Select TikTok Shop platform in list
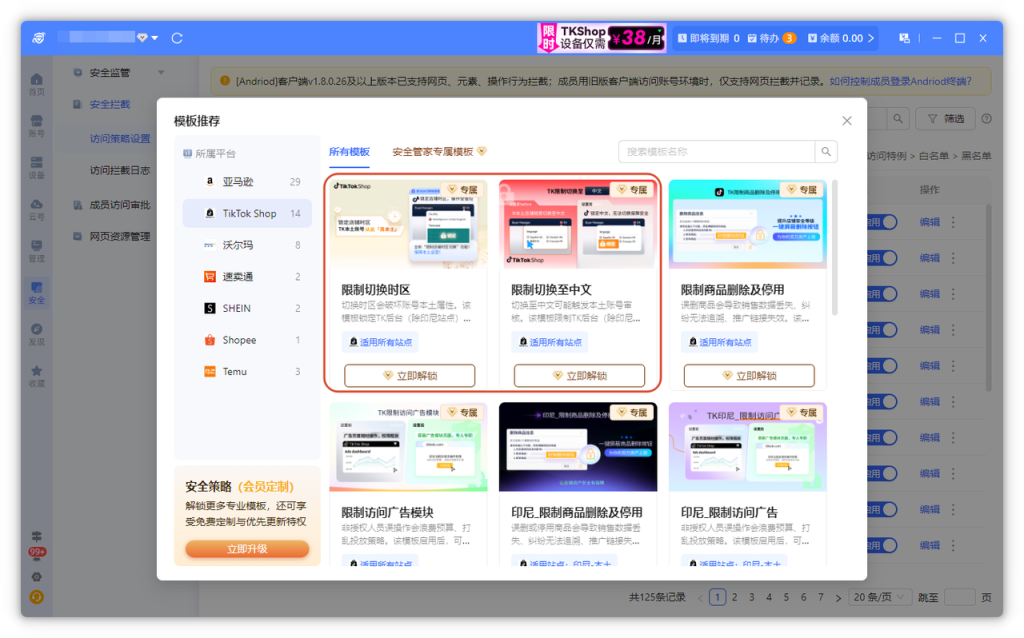 tap(248, 213)
